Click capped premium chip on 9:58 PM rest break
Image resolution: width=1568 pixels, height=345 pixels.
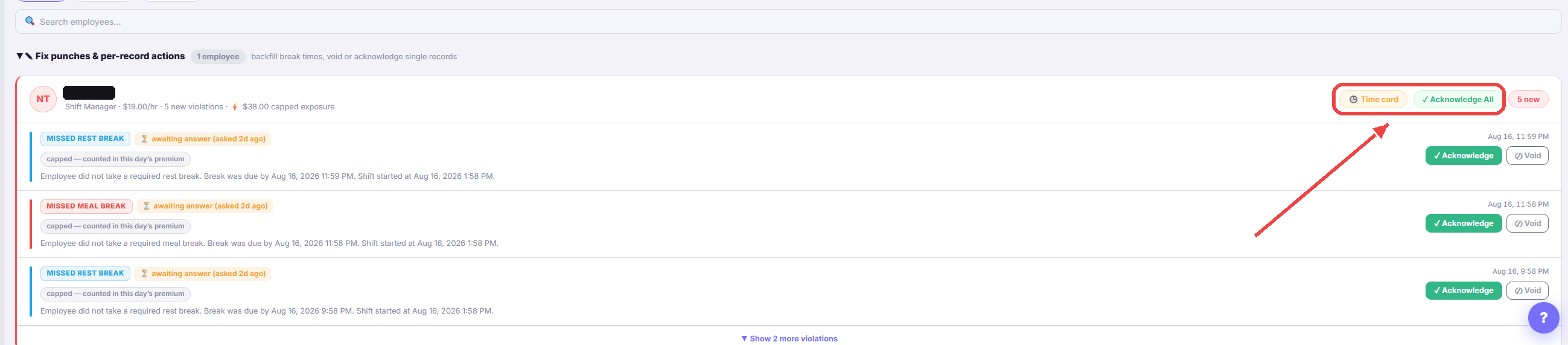[116, 294]
